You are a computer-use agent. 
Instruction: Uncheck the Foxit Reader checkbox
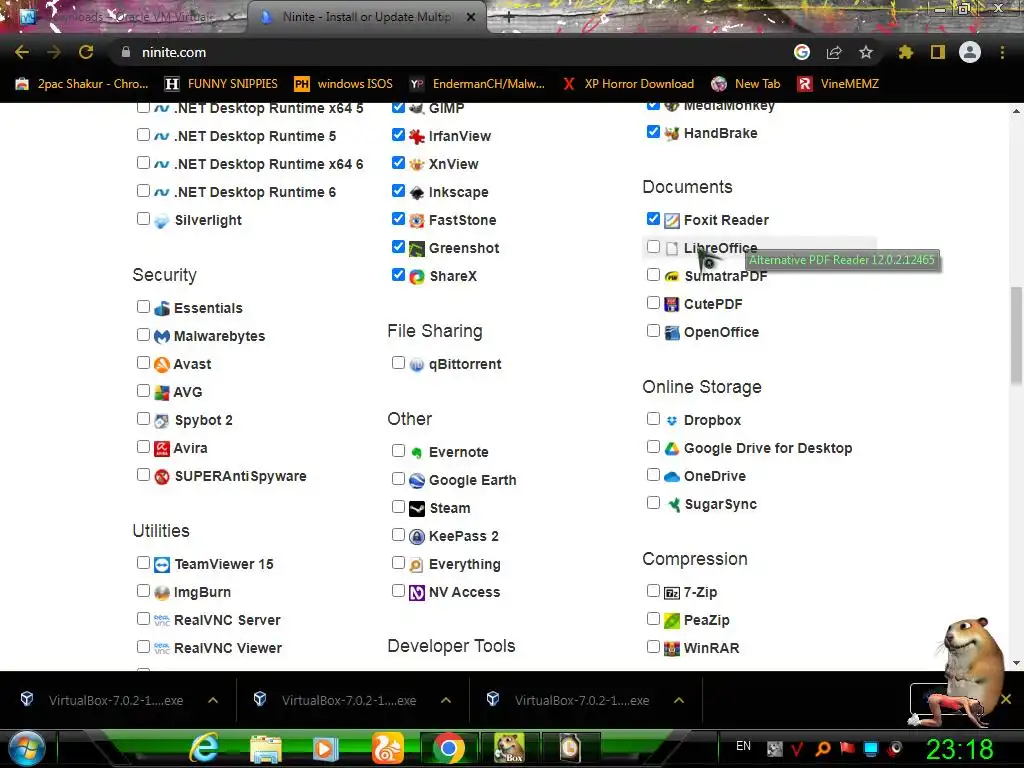click(x=653, y=219)
